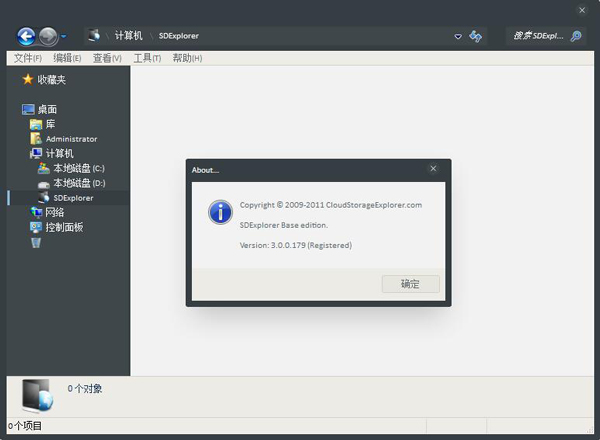Click the magnifier search icon
600x440 pixels.
pyautogui.click(x=576, y=36)
